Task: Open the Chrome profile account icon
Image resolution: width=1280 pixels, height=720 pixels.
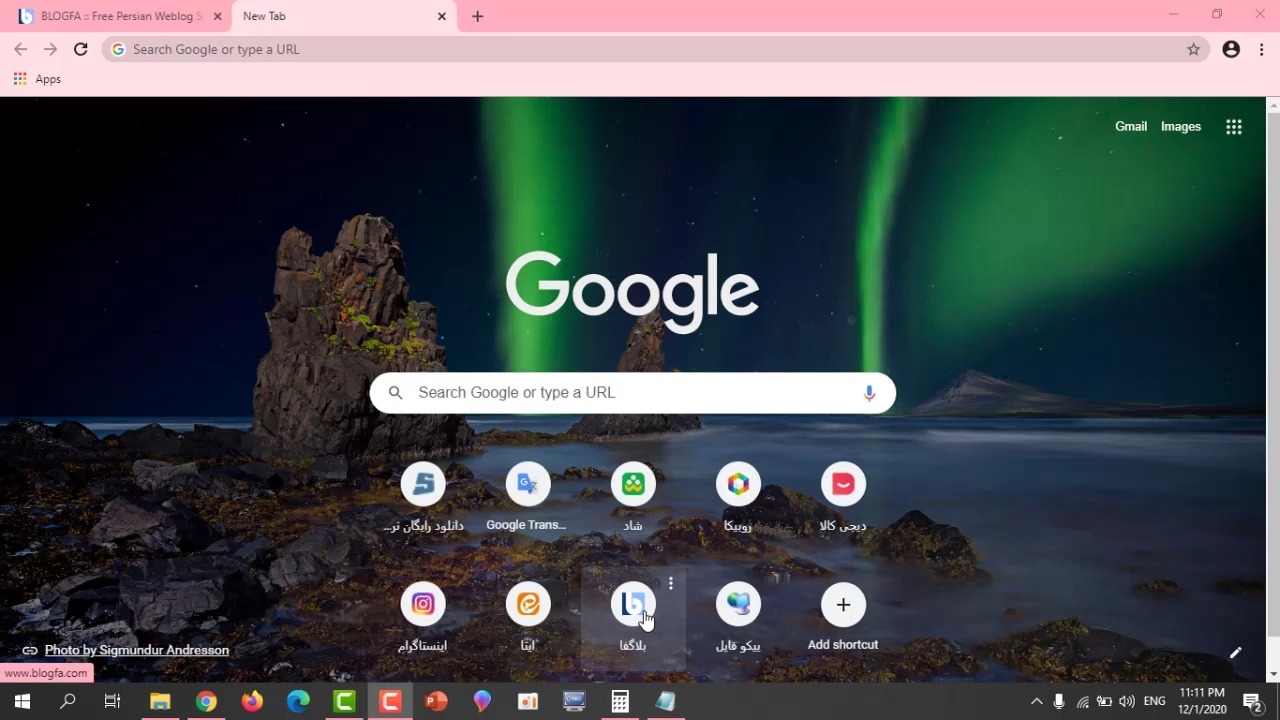Action: (x=1231, y=49)
